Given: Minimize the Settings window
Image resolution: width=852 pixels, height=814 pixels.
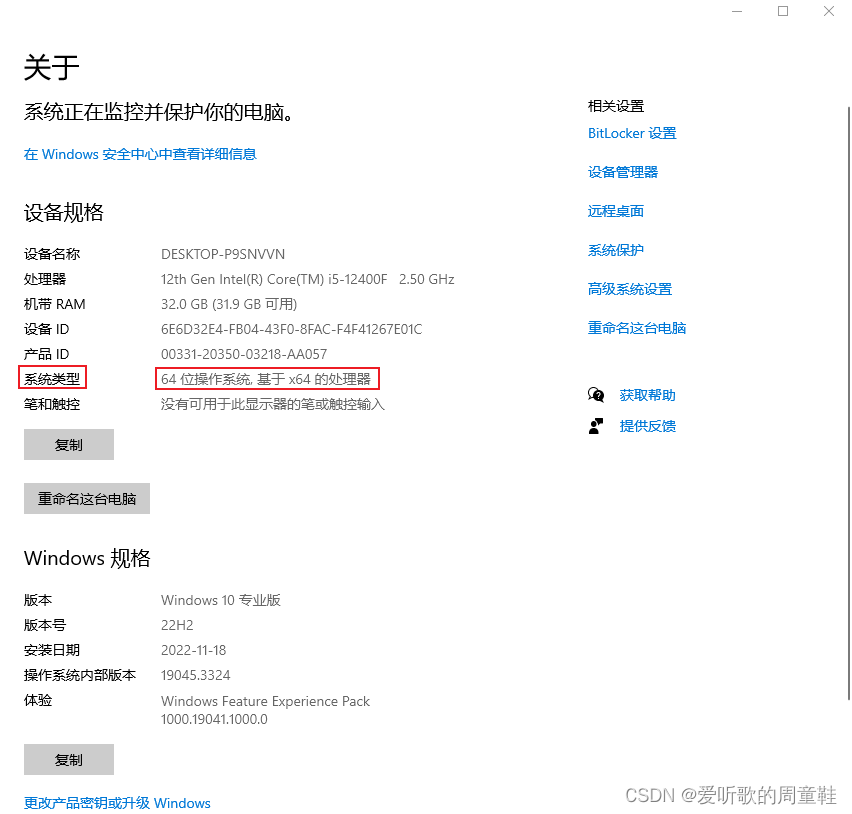Looking at the screenshot, I should point(737,11).
